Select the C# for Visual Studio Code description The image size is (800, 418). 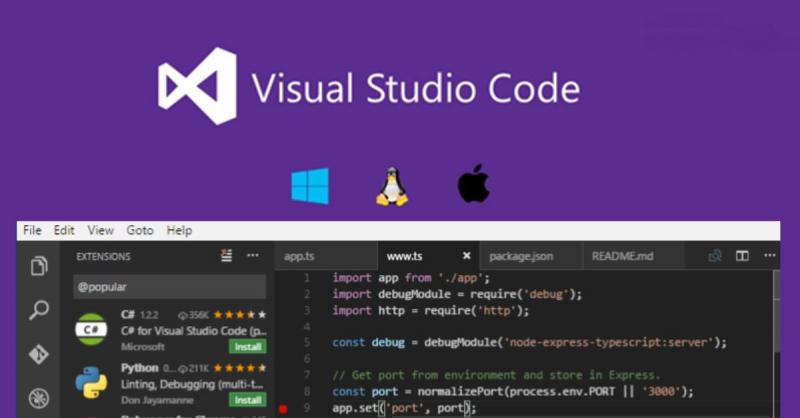pos(193,331)
